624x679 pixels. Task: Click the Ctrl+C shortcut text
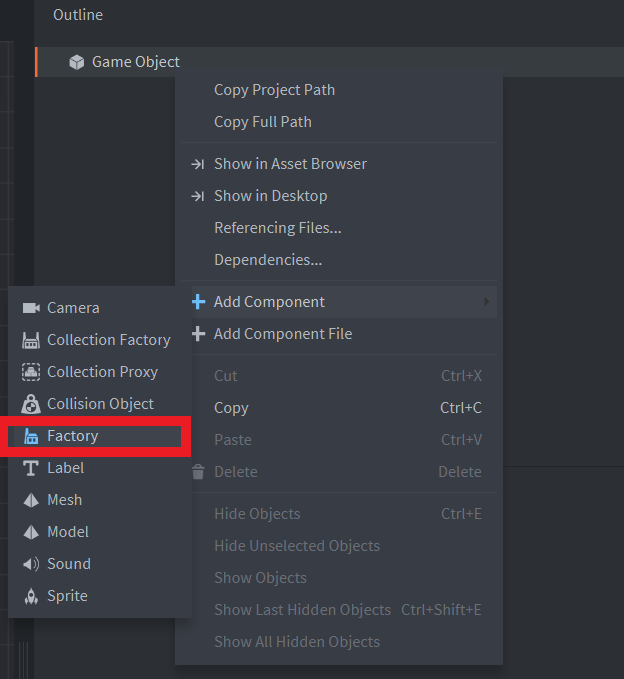(461, 408)
